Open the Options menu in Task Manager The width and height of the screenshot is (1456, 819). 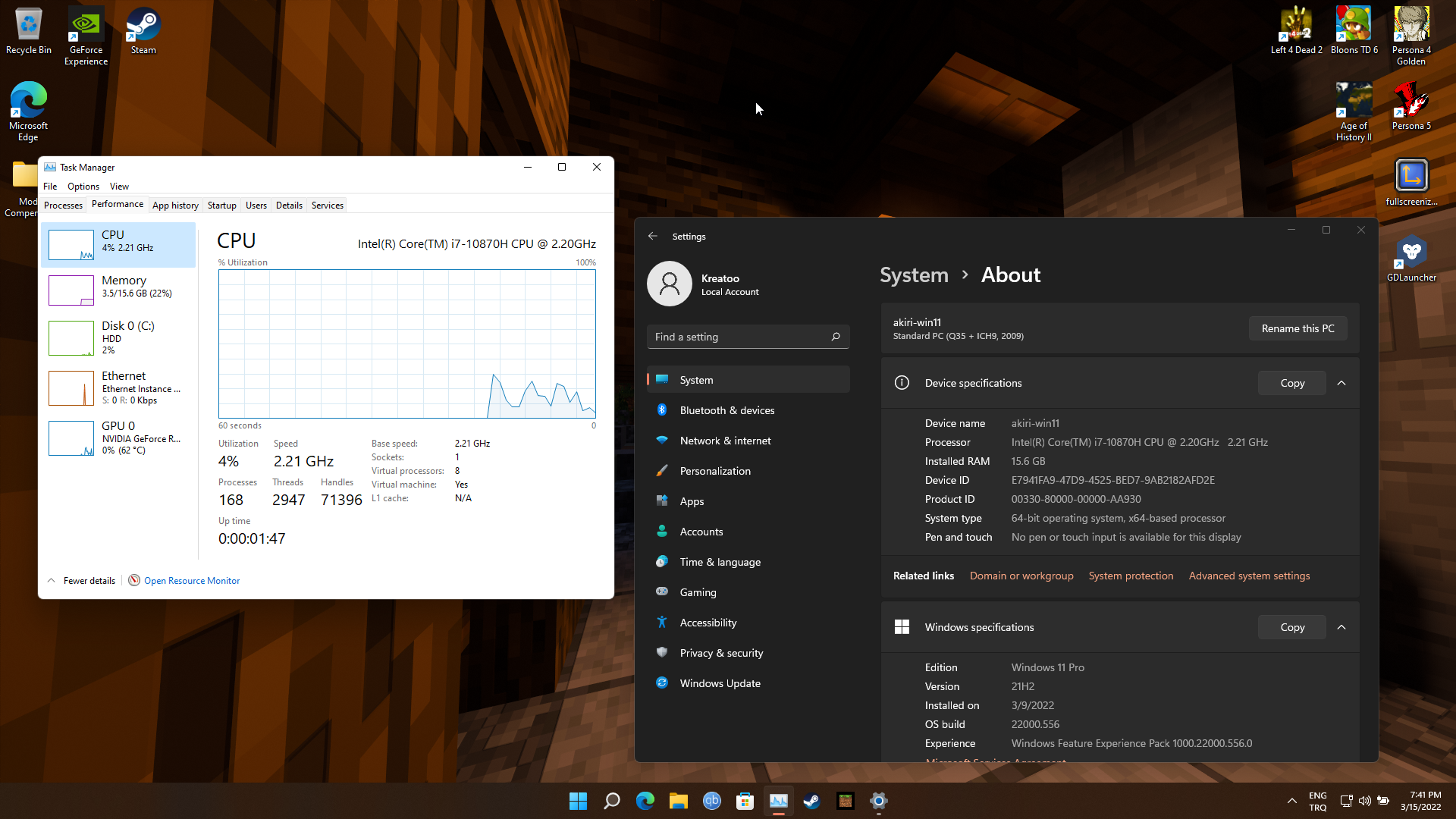click(83, 187)
